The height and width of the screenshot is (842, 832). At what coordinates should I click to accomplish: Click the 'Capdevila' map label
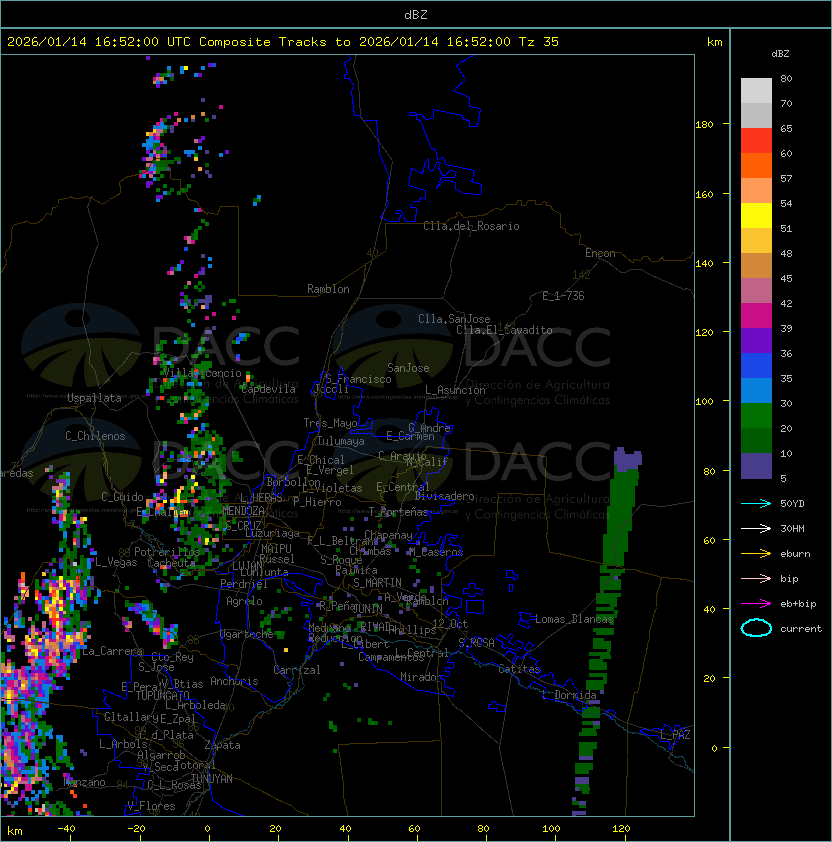(269, 389)
